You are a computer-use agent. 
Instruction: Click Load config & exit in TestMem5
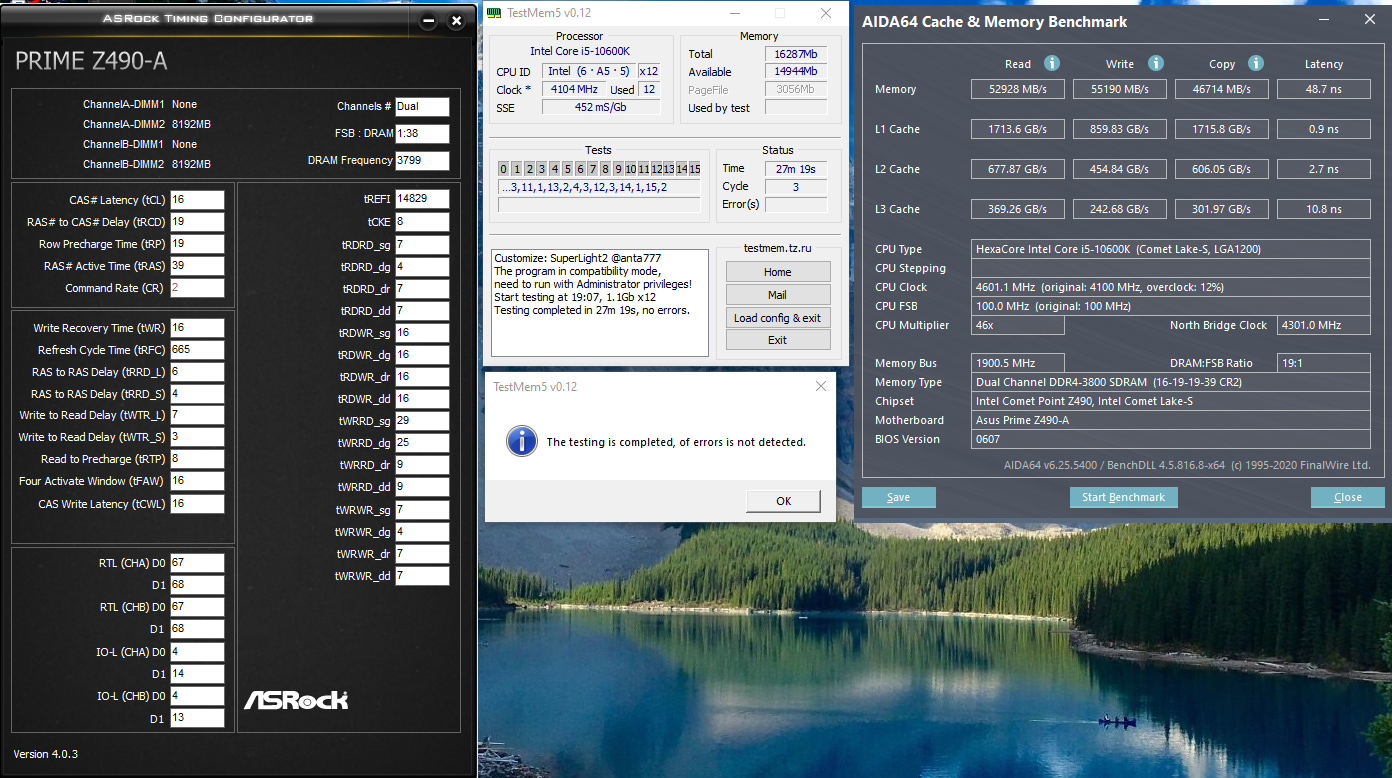tap(778, 318)
